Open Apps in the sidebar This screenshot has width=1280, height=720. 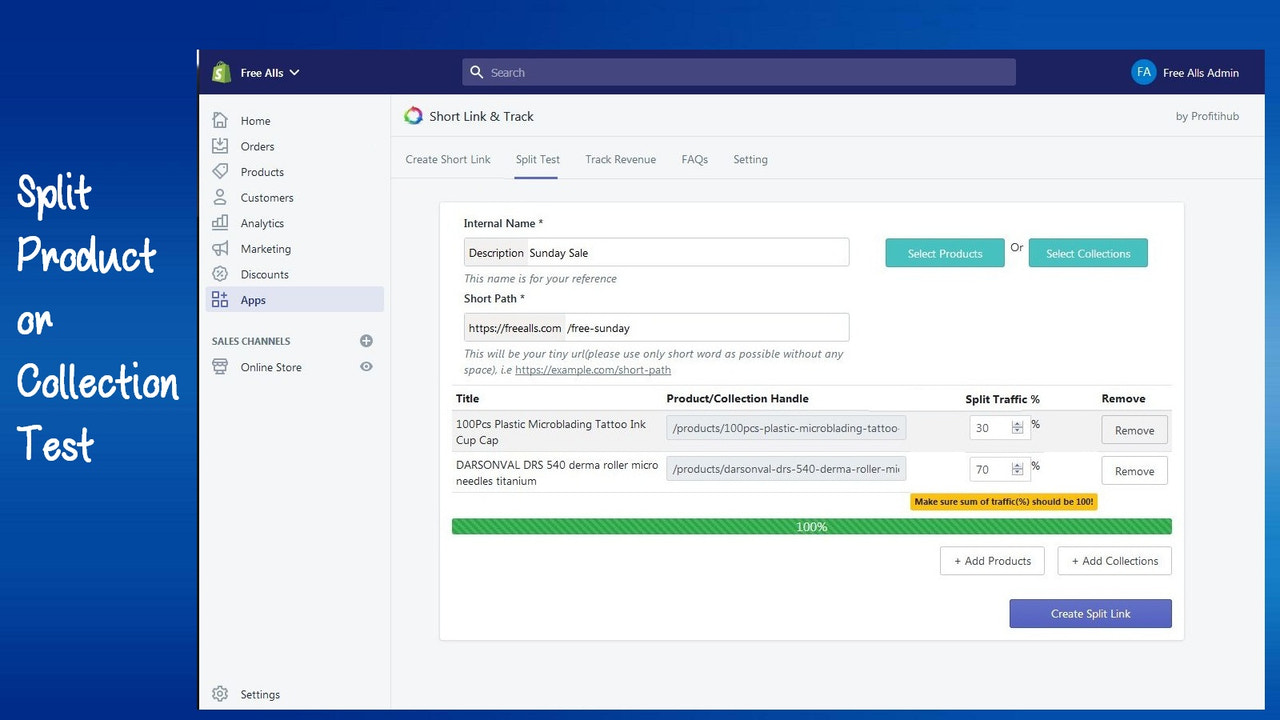click(295, 300)
